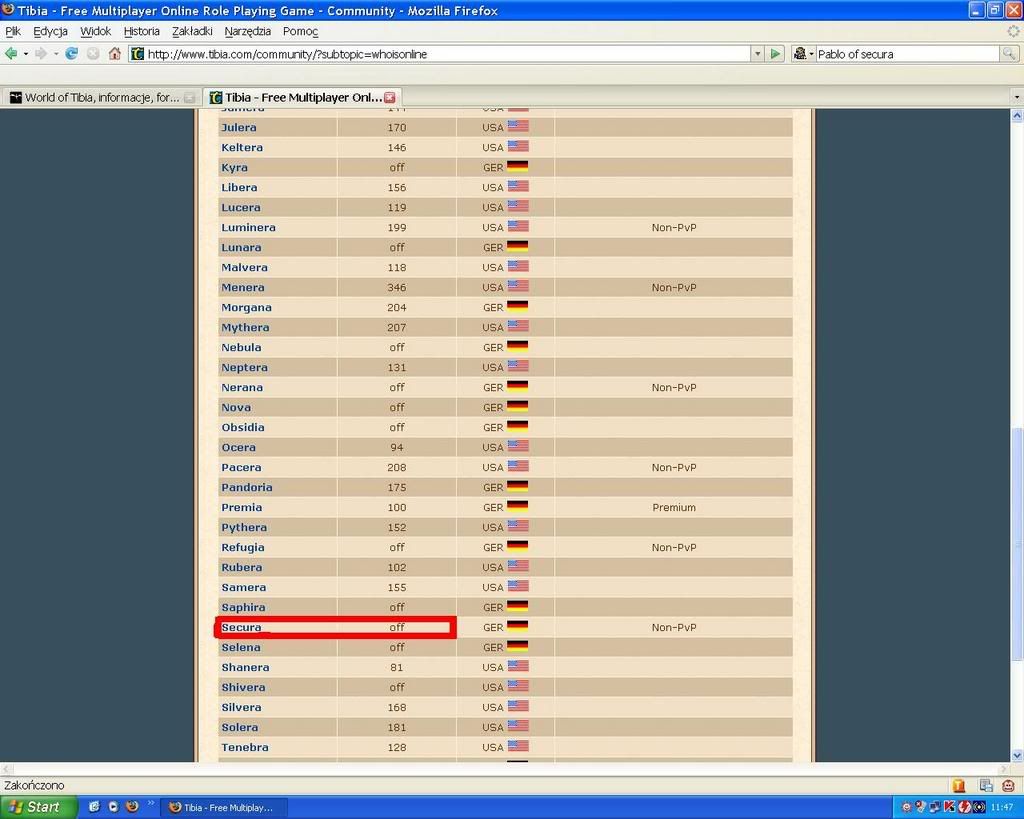The image size is (1024, 819).
Task: Click the search magnifier icon
Action: click(x=1009, y=54)
